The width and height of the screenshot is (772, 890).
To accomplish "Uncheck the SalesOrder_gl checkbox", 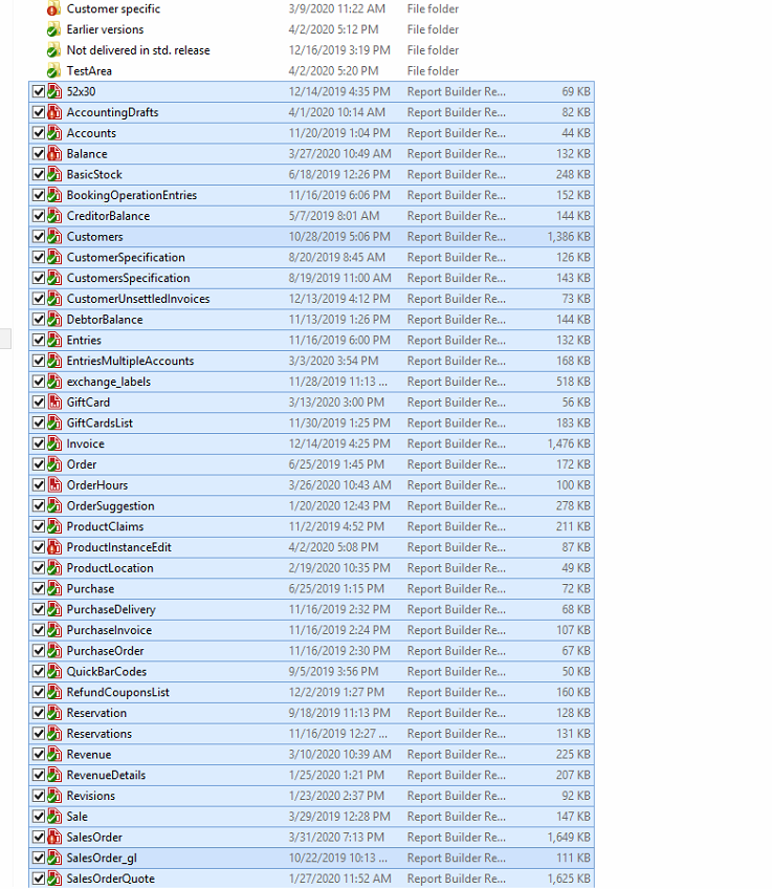I will coord(39,858).
